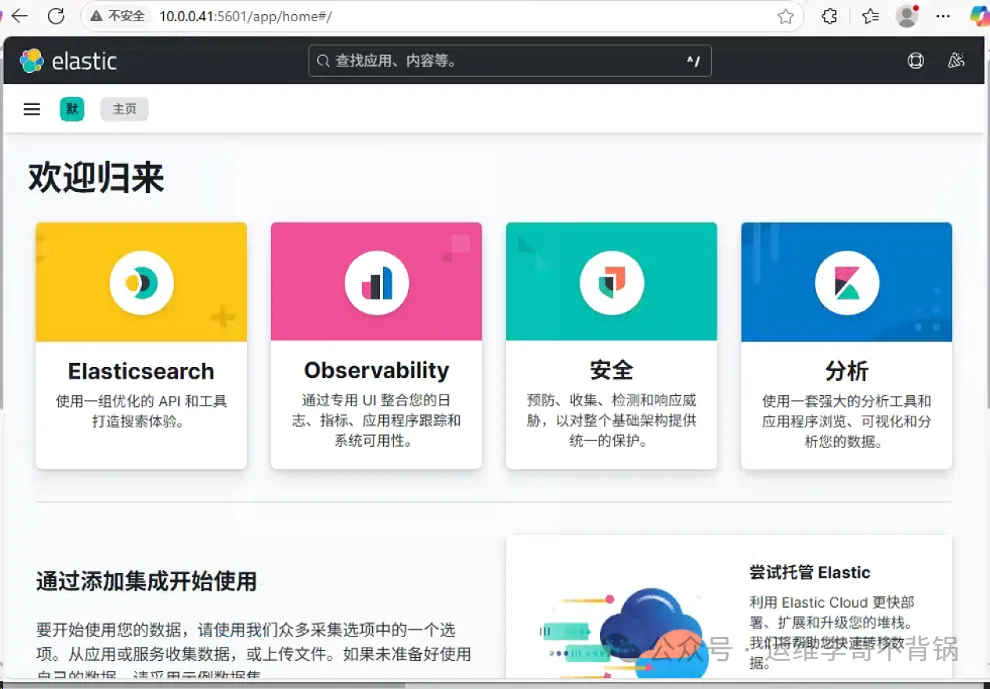The image size is (990, 689).
Task: Open the newsfeed icon in header
Action: [x=956, y=61]
